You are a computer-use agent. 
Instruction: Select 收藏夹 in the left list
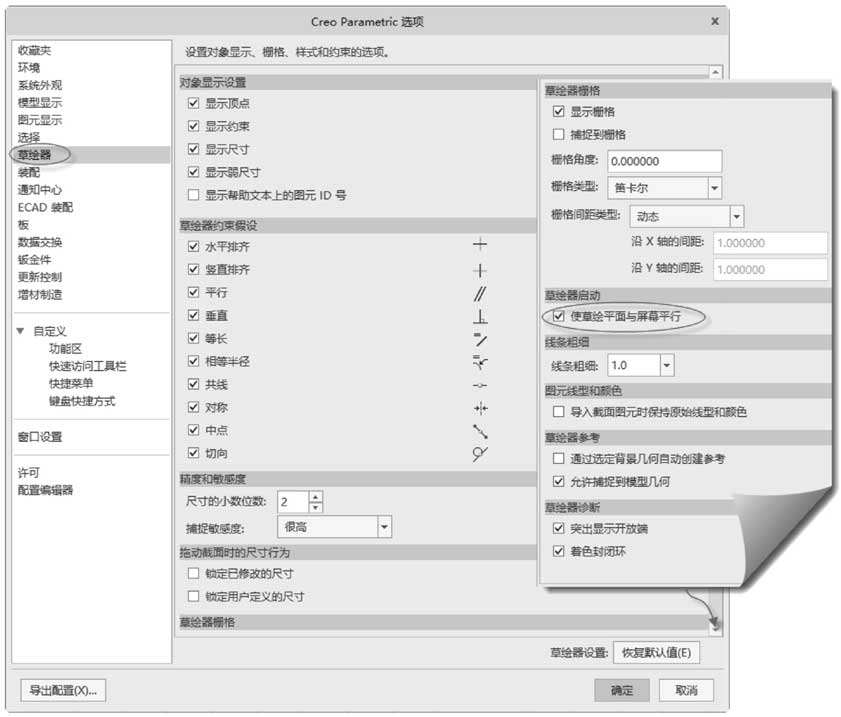point(35,50)
